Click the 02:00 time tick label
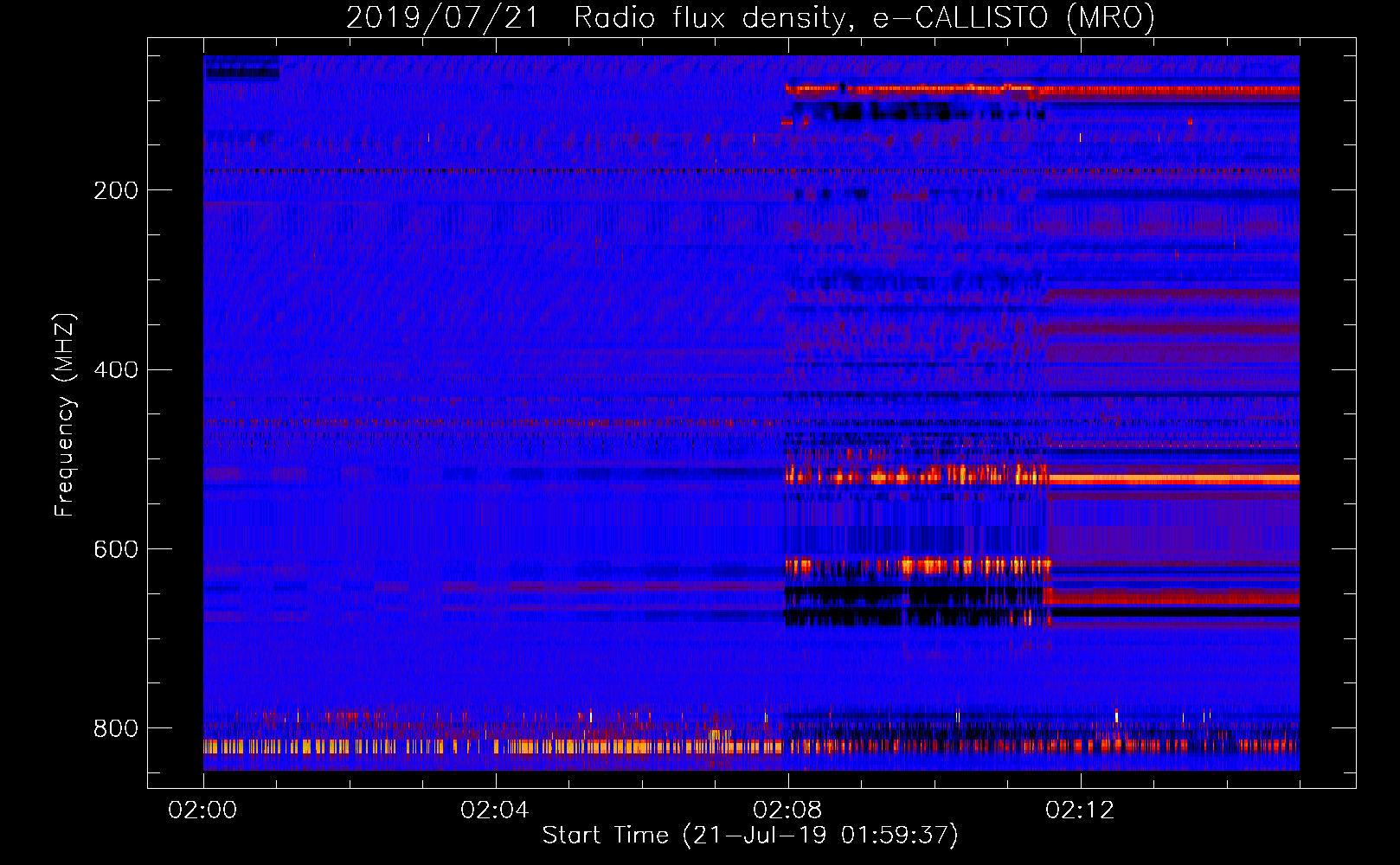 coord(202,811)
